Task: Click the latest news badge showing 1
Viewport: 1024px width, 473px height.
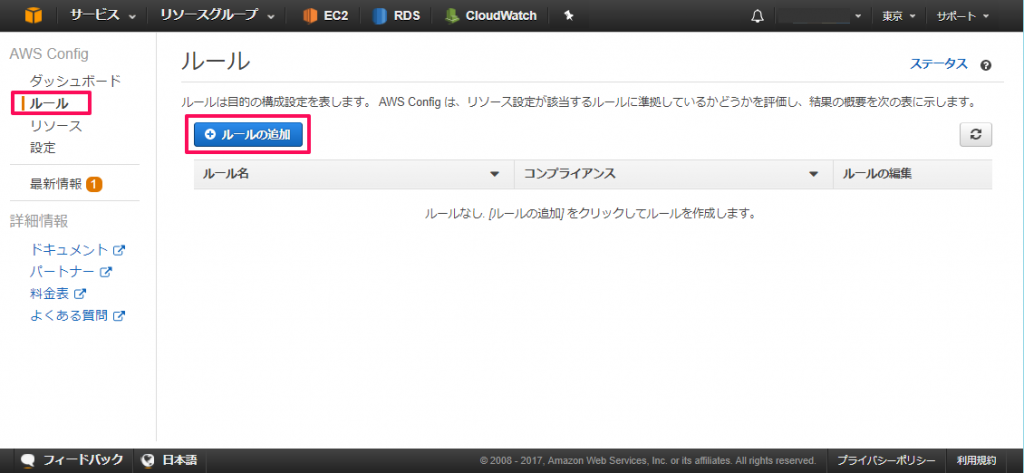Action: [93, 184]
